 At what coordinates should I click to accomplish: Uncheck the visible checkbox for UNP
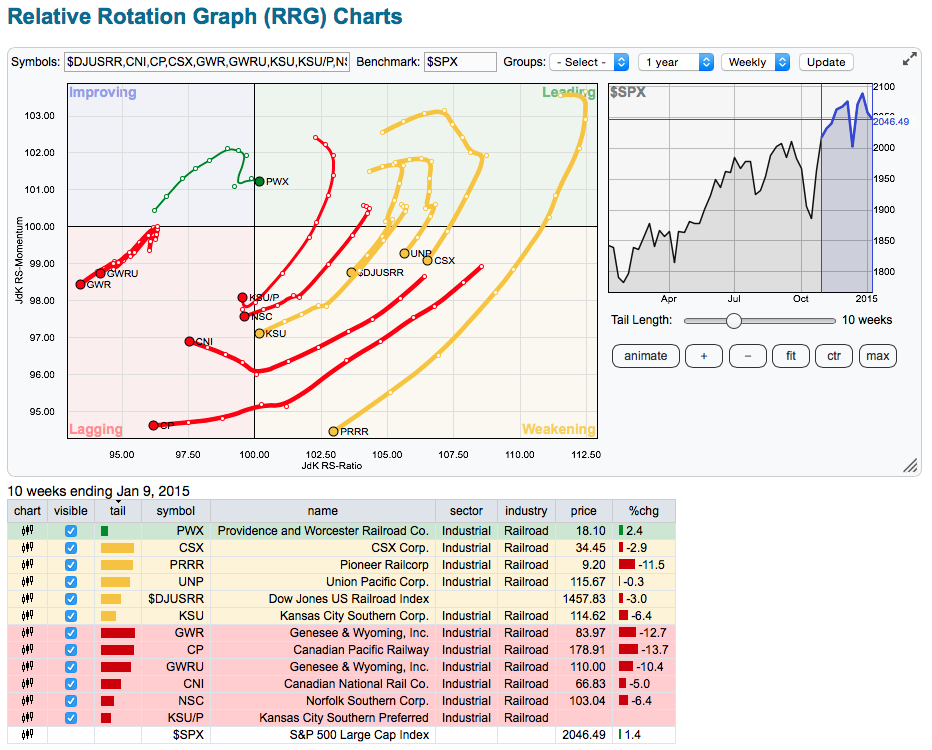pyautogui.click(x=71, y=582)
